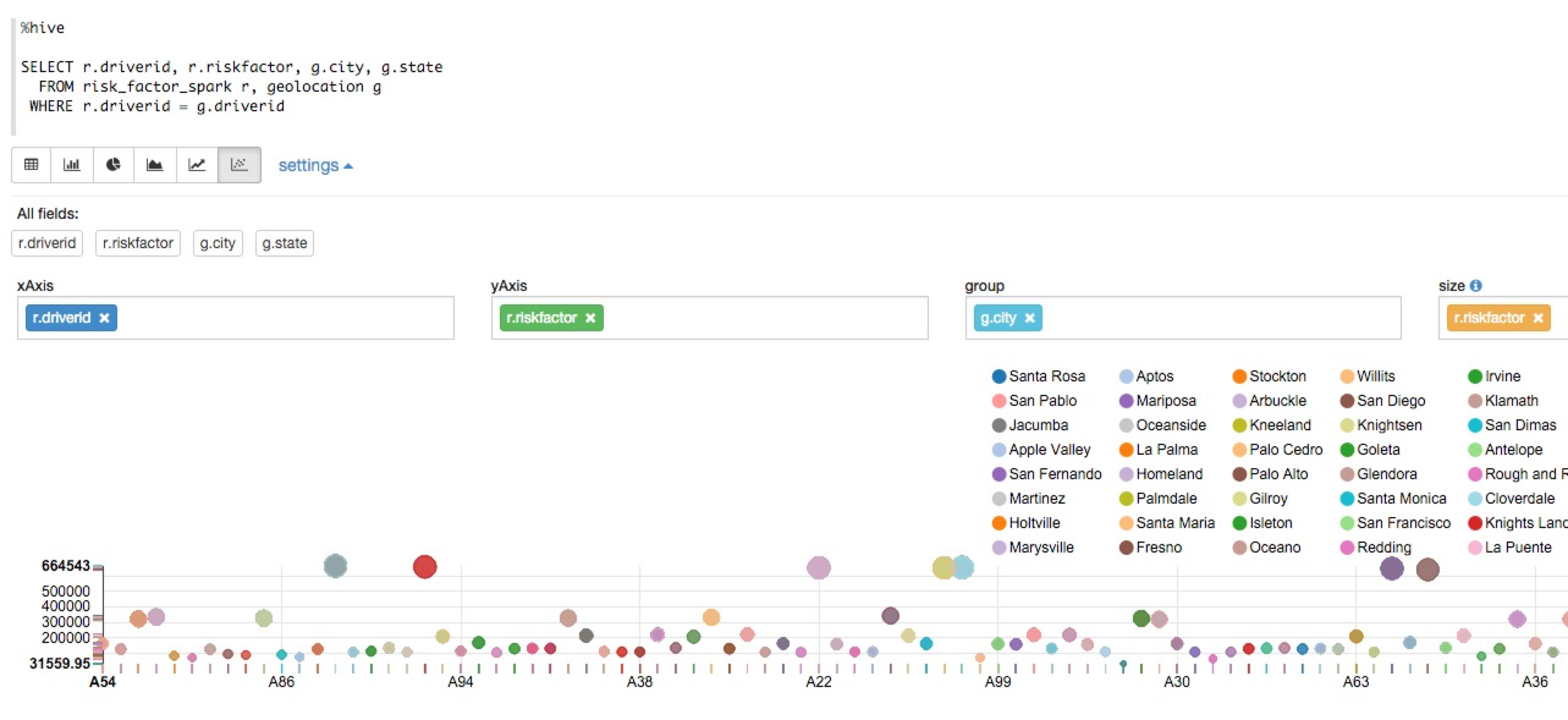Toggle San Dimas legend entry
1568x720 pixels.
1512,425
